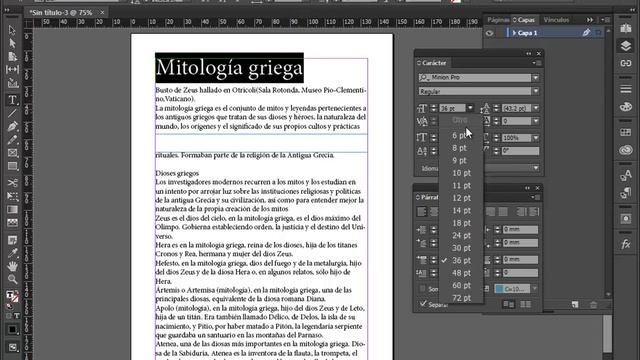Select the Selection tool arrow
The height and width of the screenshot is (360, 640).
point(12,30)
